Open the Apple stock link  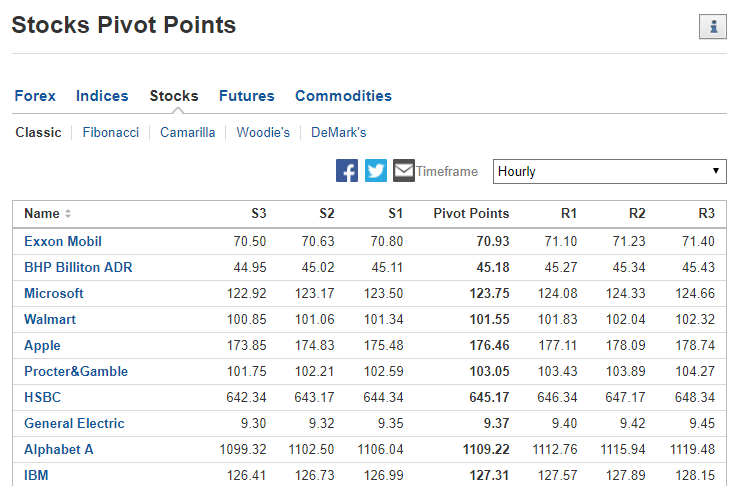click(42, 346)
